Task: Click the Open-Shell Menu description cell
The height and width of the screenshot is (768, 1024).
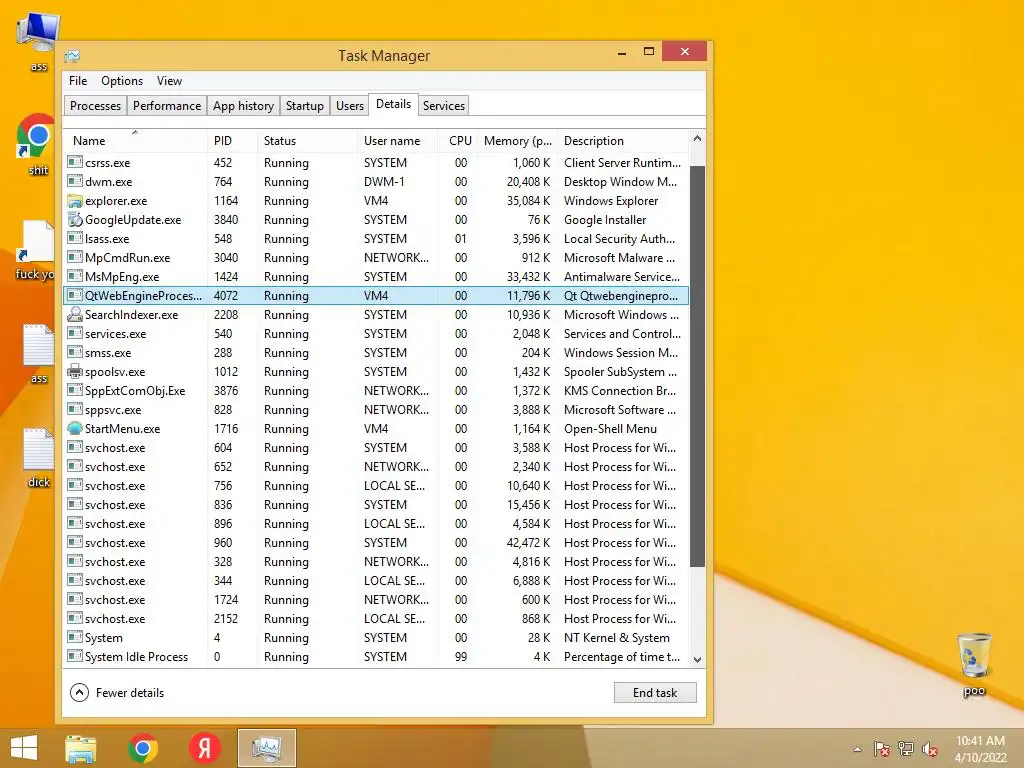Action: coord(610,428)
